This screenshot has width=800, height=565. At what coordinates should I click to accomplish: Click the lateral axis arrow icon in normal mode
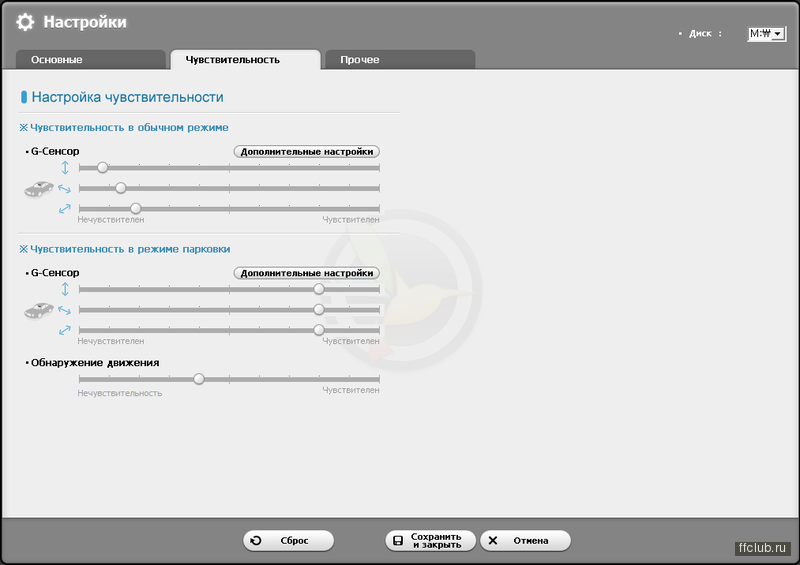[x=64, y=188]
